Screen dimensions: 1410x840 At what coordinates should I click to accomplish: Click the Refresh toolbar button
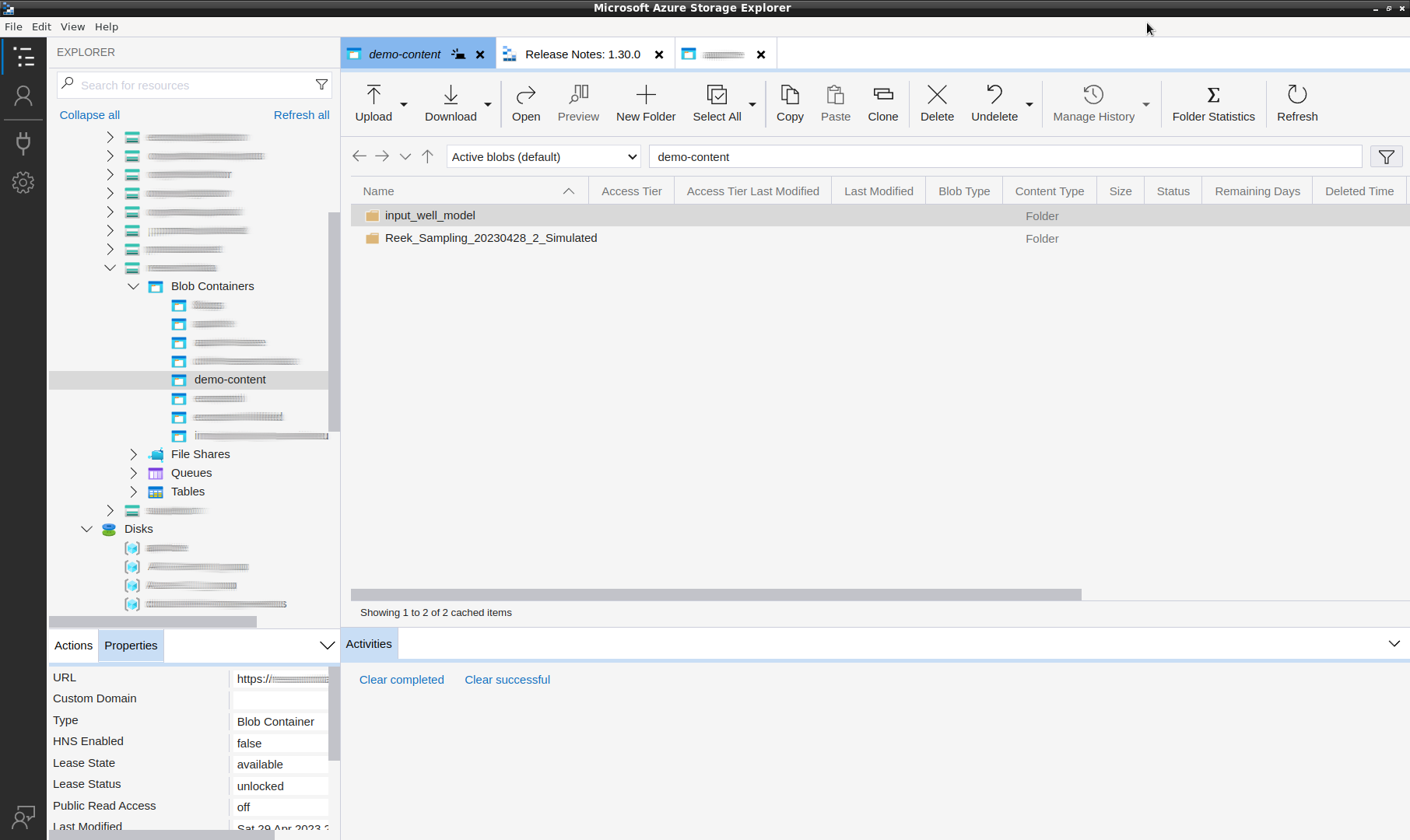tap(1297, 103)
